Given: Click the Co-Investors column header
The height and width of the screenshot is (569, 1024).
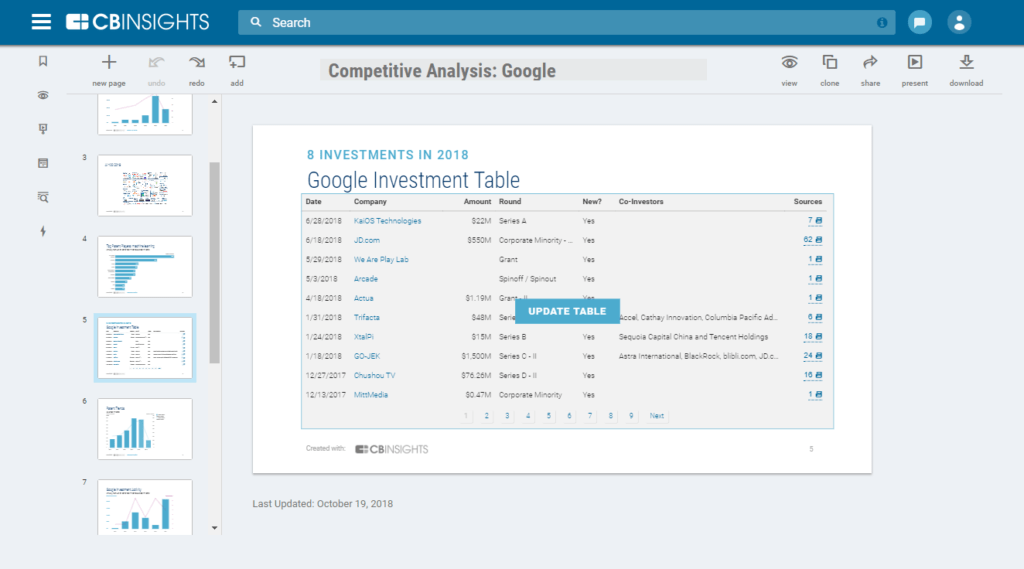Looking at the screenshot, I should pyautogui.click(x=641, y=202).
